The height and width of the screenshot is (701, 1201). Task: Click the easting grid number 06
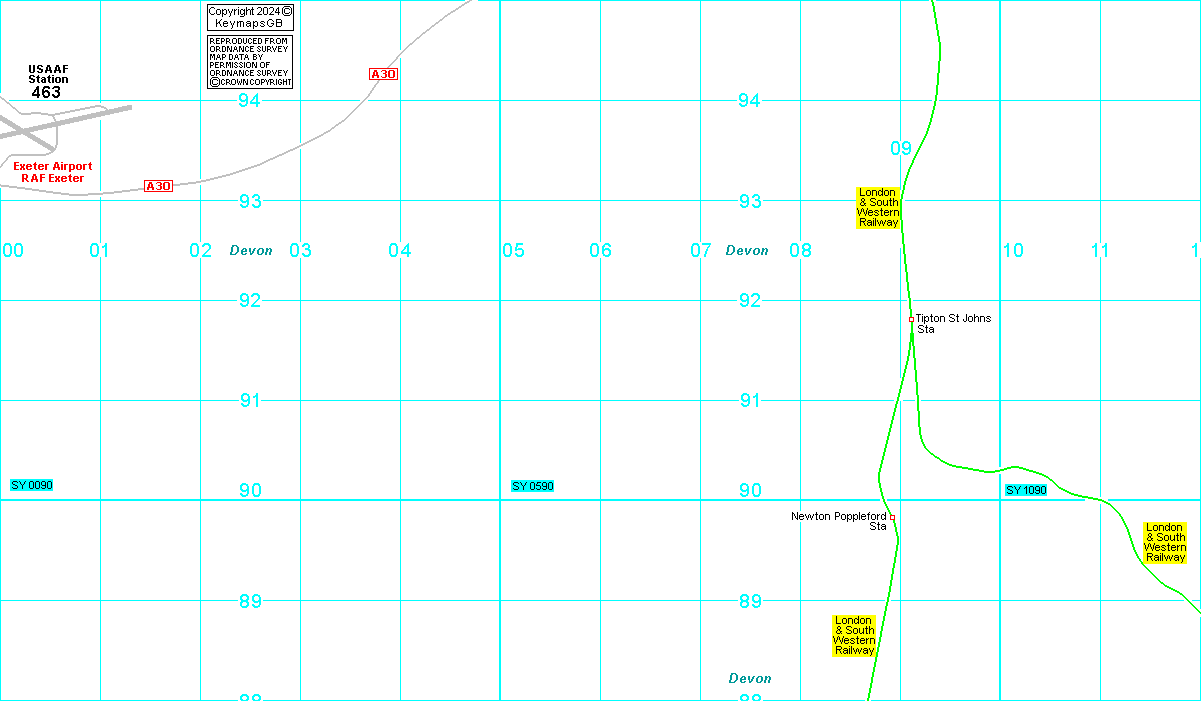(x=600, y=250)
